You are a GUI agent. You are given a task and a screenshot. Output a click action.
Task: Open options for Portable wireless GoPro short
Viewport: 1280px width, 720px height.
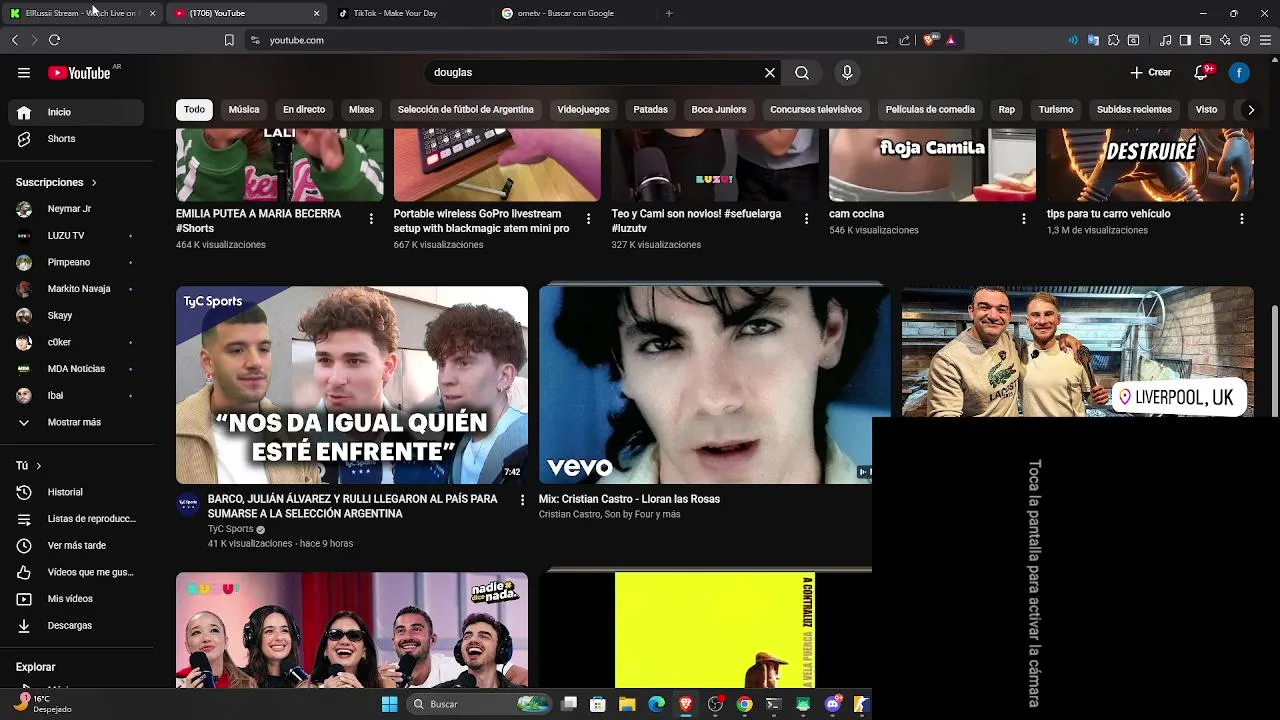click(x=588, y=218)
